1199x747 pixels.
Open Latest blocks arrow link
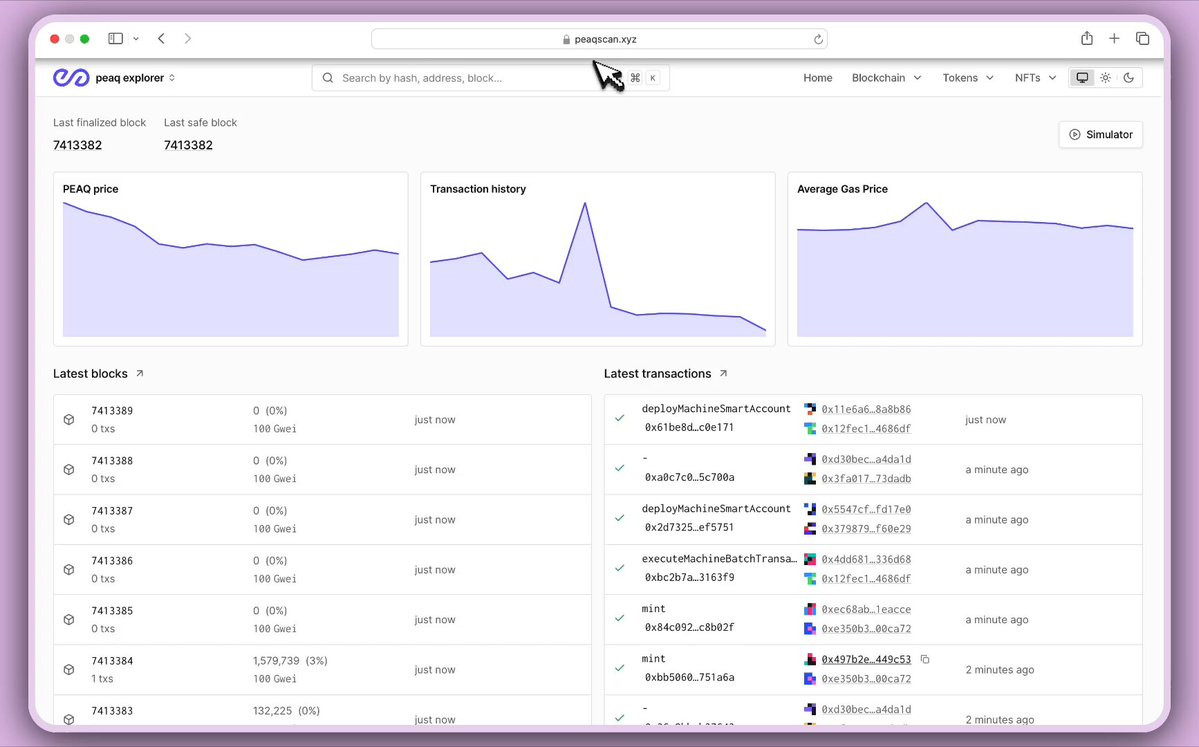click(x=139, y=373)
